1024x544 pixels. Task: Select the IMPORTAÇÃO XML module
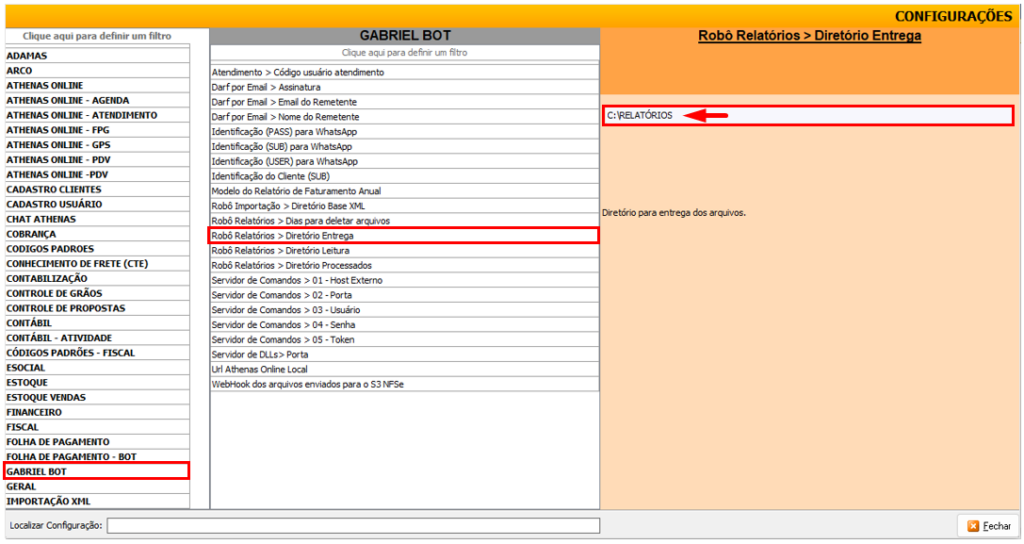[x=96, y=501]
